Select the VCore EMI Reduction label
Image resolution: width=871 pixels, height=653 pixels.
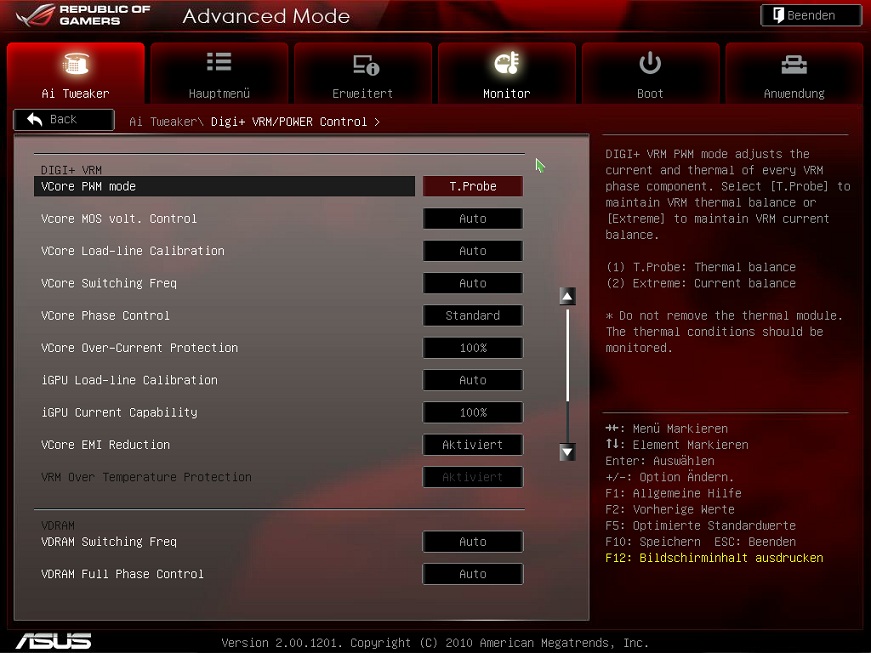[106, 445]
